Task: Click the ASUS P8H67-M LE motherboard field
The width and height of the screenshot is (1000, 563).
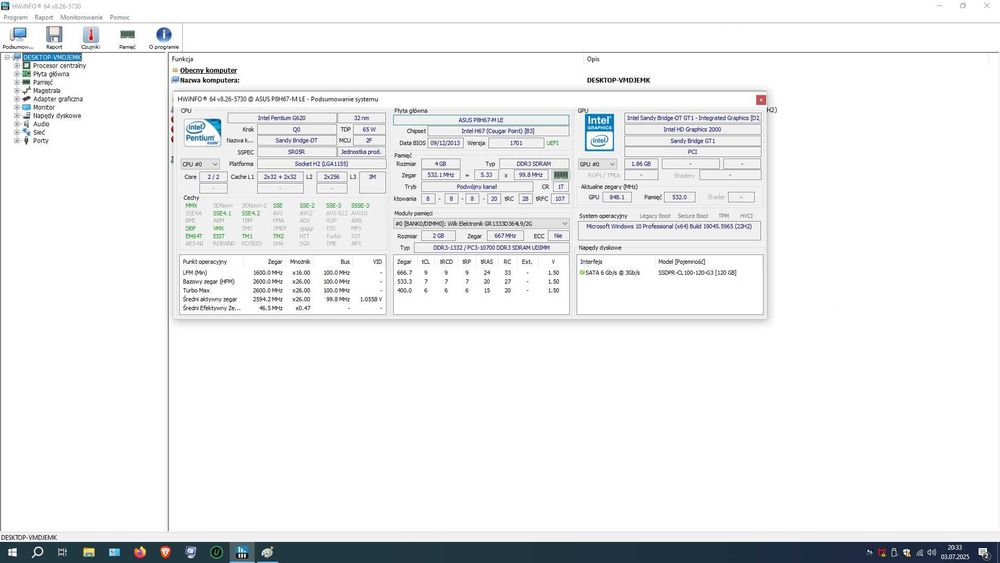Action: [x=481, y=120]
